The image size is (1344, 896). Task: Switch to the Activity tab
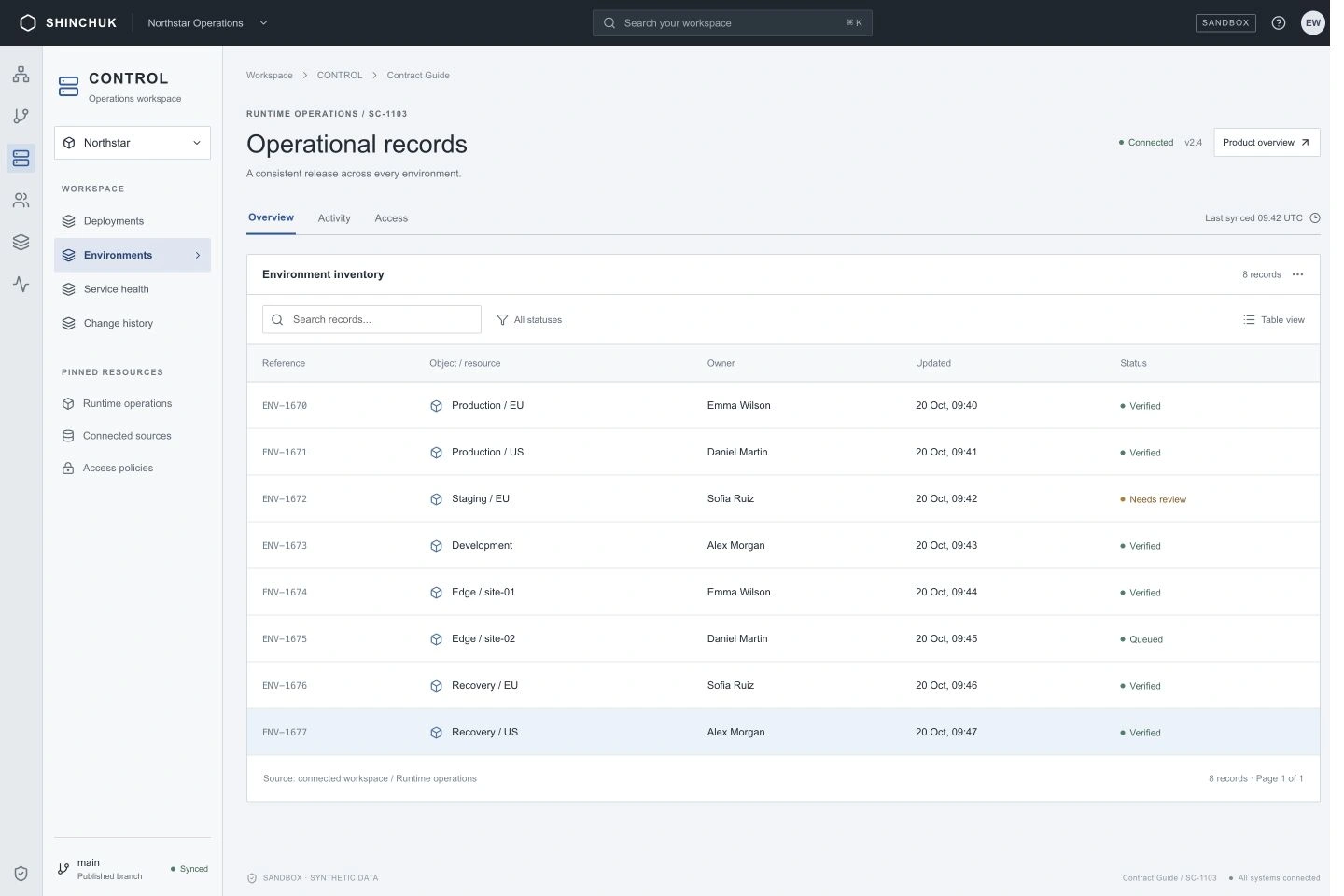[334, 218]
